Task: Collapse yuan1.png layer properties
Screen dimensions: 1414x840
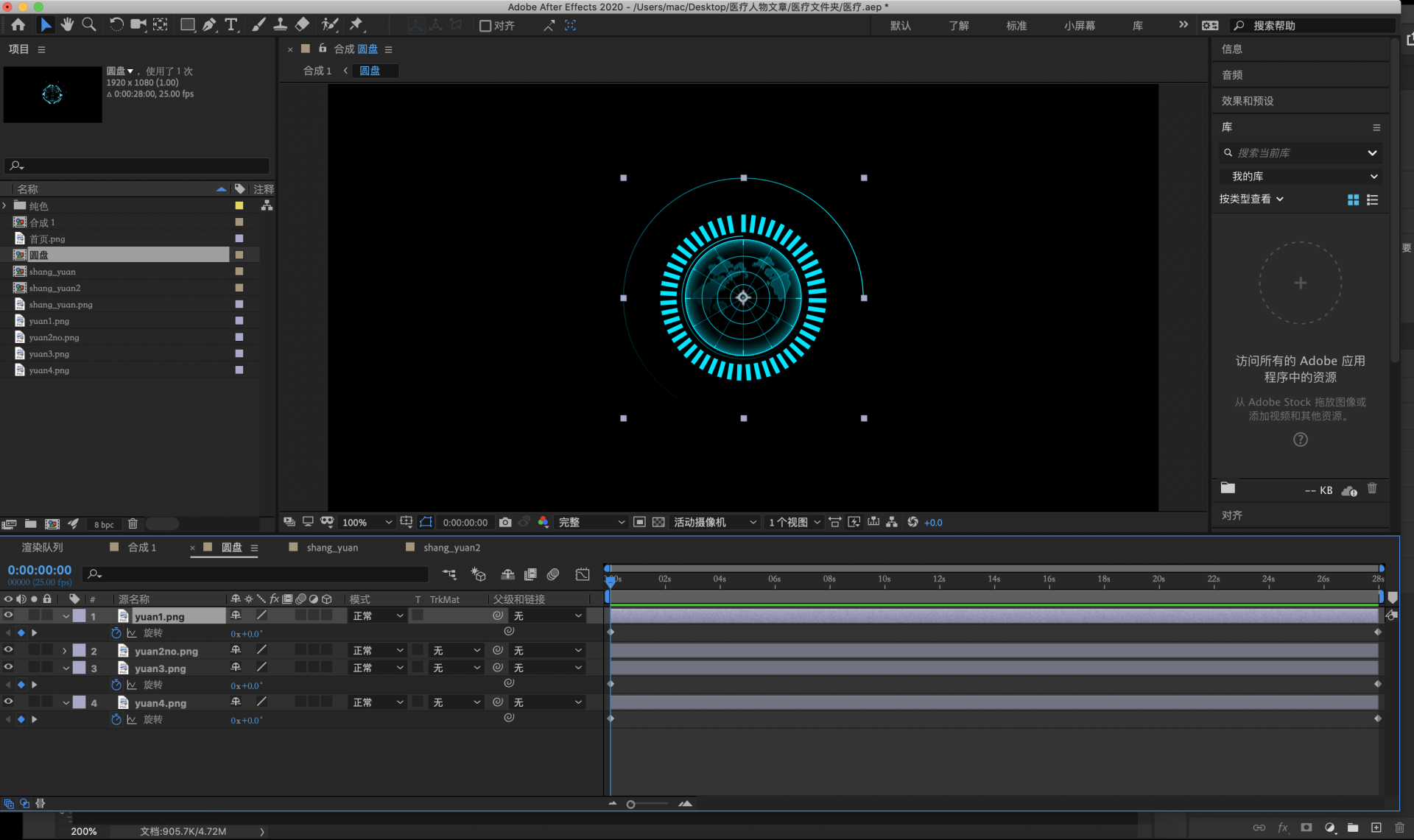Action: [66, 616]
